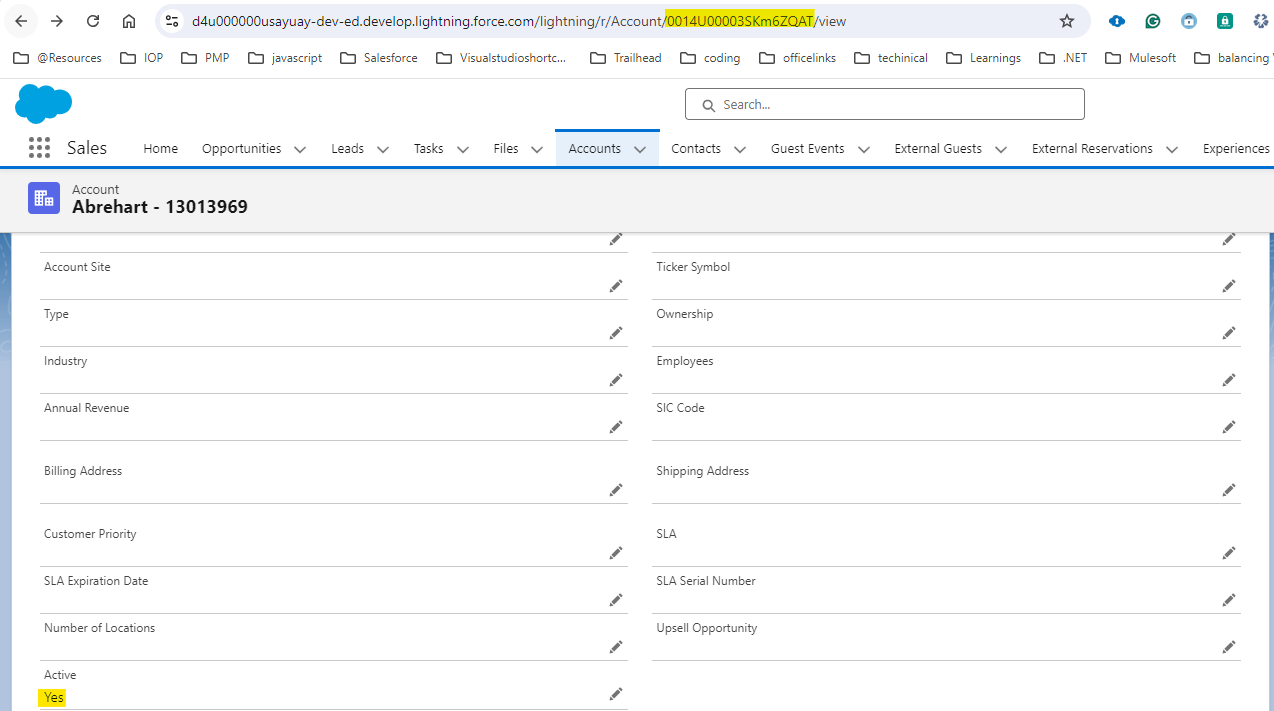Click the Salesforce cloud logo
The height and width of the screenshot is (711, 1274).
[43, 104]
